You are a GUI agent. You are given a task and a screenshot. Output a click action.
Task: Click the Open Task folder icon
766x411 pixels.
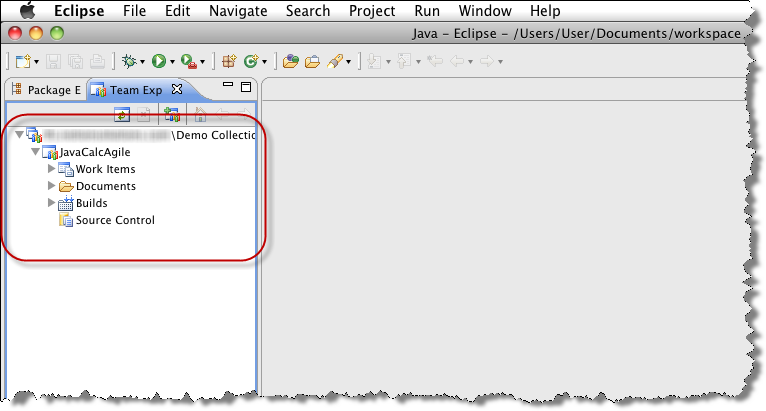coord(312,61)
